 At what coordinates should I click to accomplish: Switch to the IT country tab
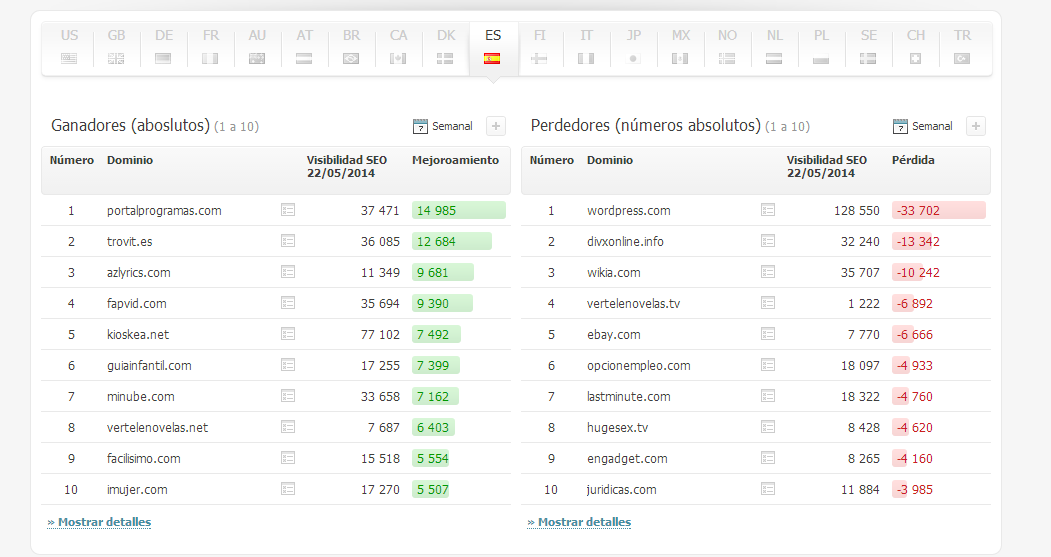click(x=586, y=46)
